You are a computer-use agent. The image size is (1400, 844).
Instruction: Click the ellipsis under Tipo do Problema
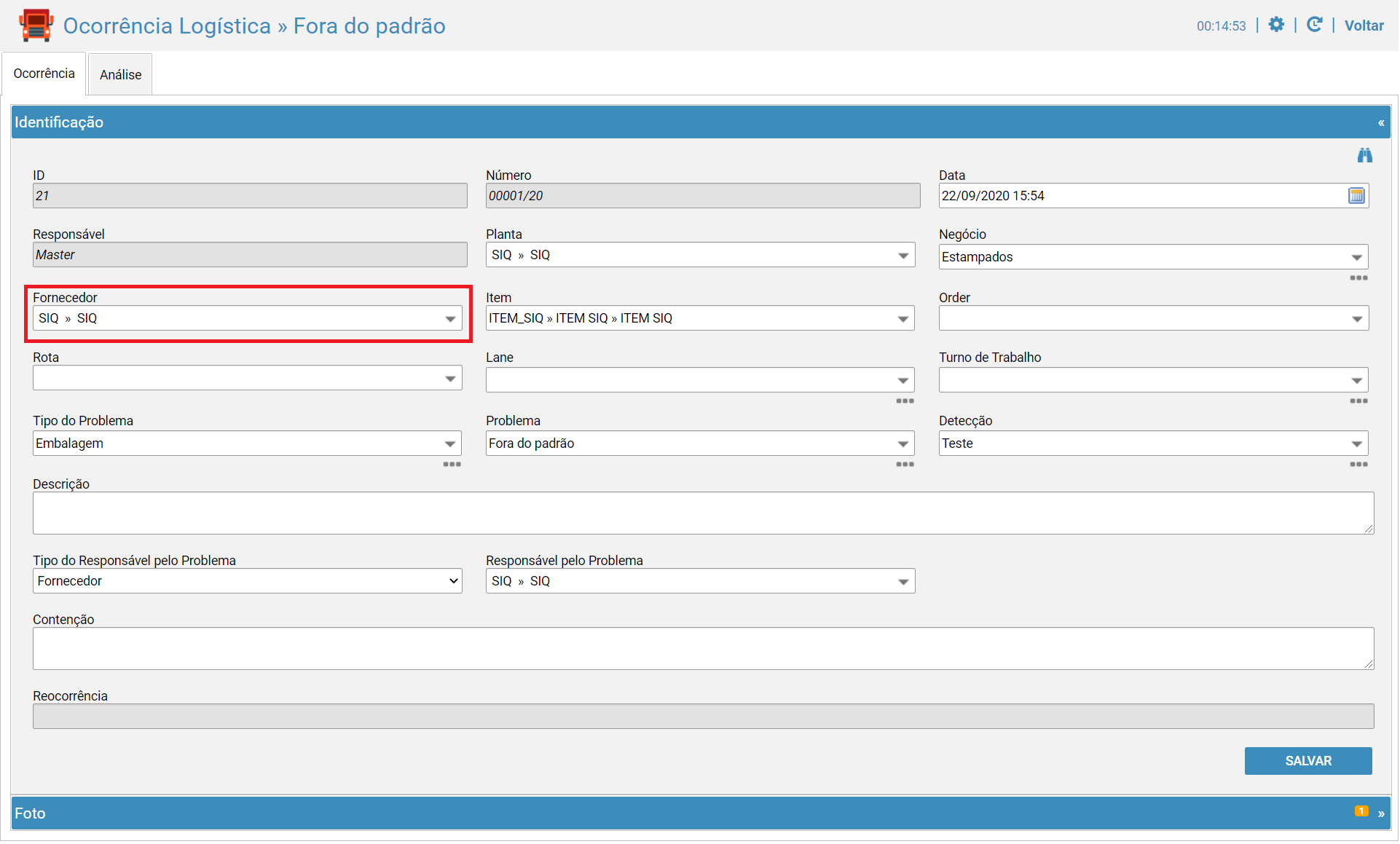pos(452,465)
